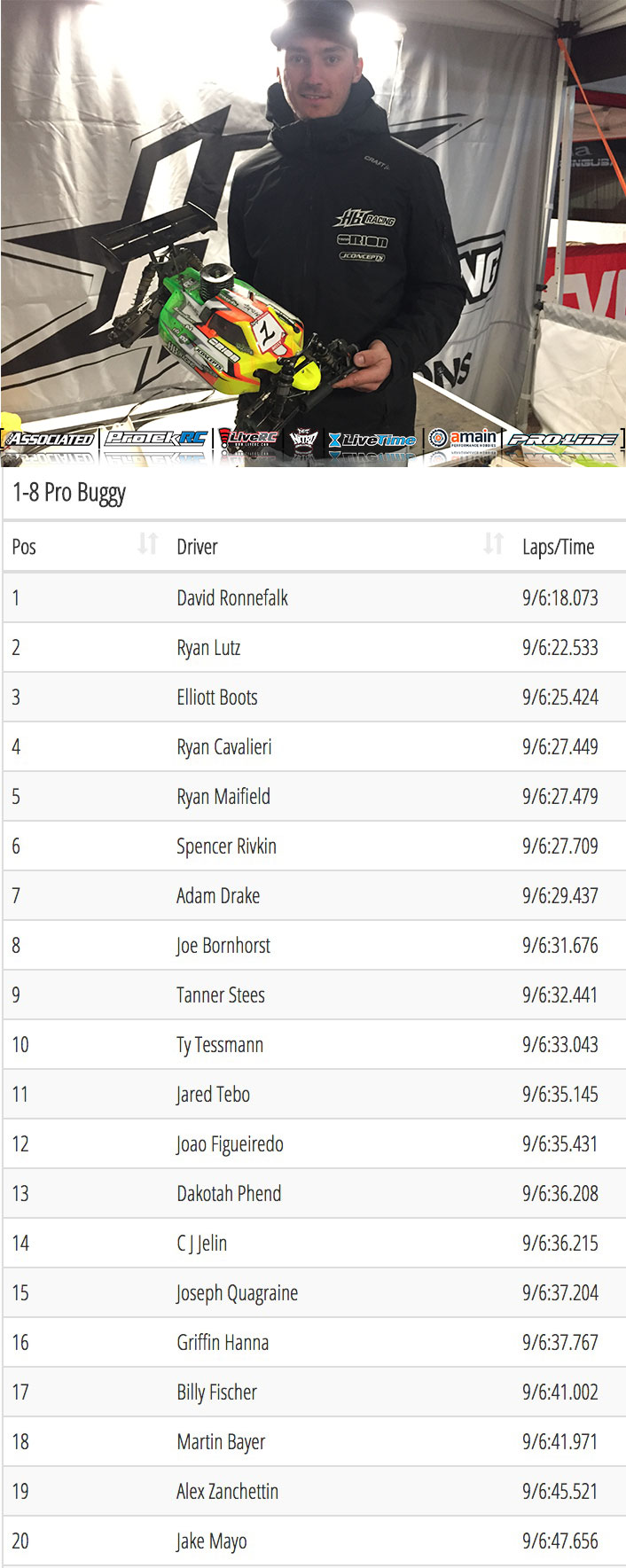
Task: Open the driver photo with buggy
Action: click(313, 232)
